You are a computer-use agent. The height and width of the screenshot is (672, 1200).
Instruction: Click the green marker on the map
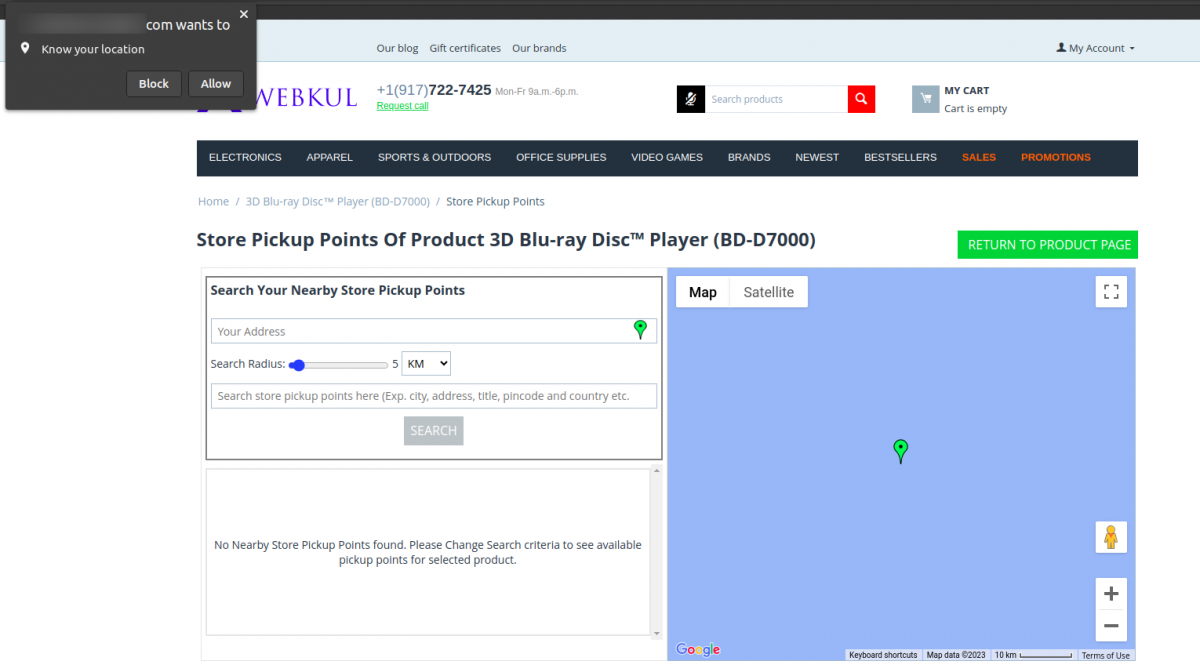coord(900,451)
